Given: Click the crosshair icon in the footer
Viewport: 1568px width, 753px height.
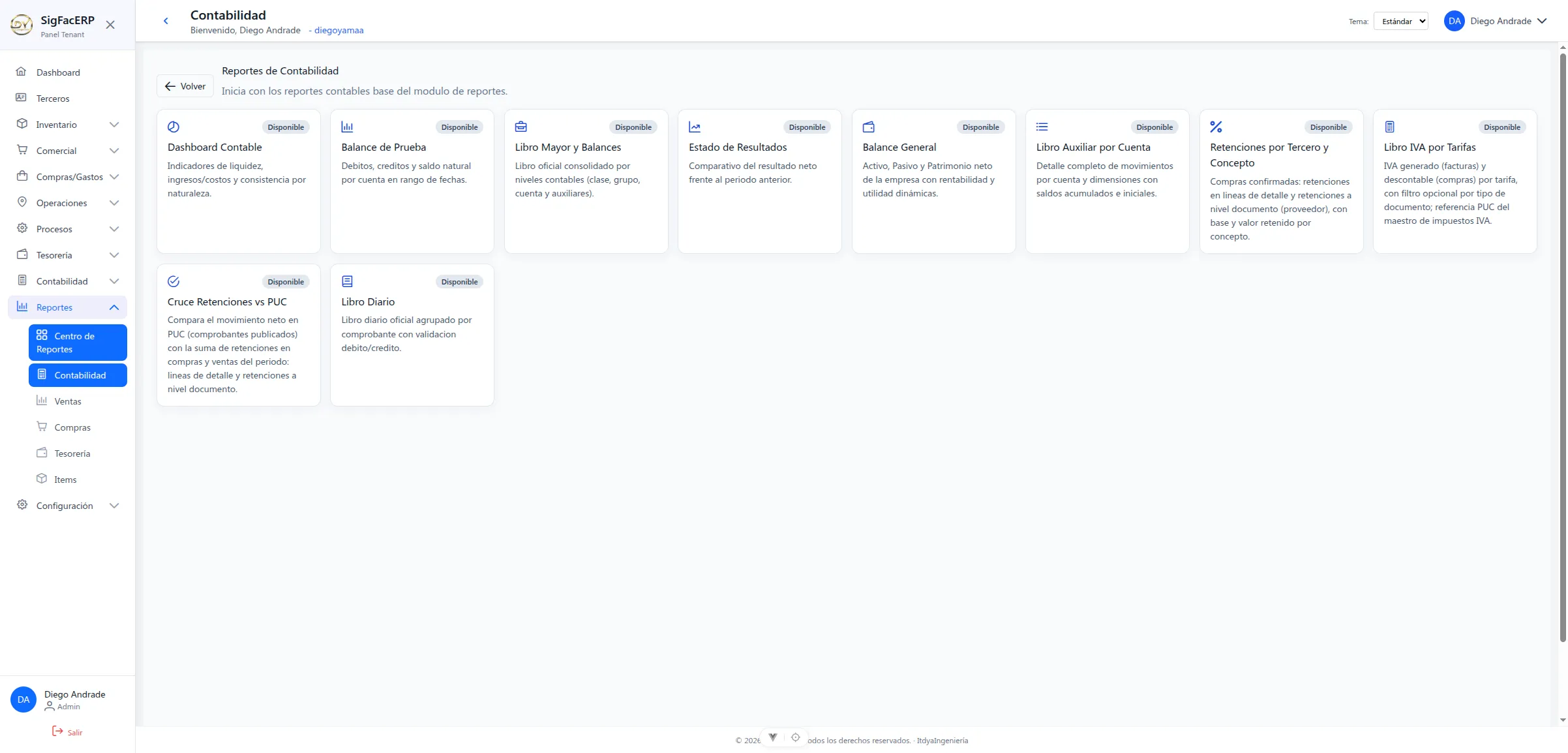Looking at the screenshot, I should (x=796, y=737).
